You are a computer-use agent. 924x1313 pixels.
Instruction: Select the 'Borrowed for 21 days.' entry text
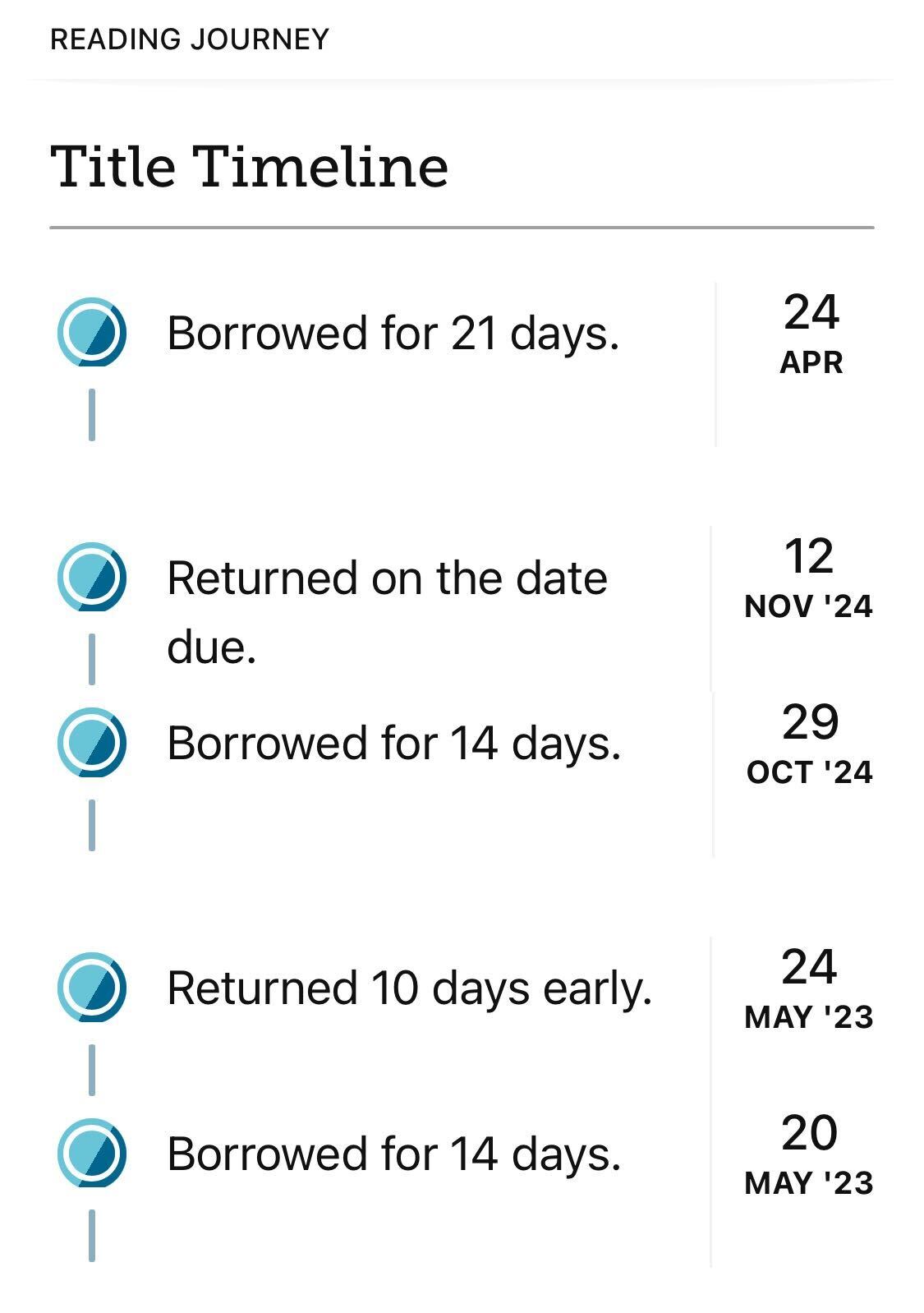tap(393, 334)
